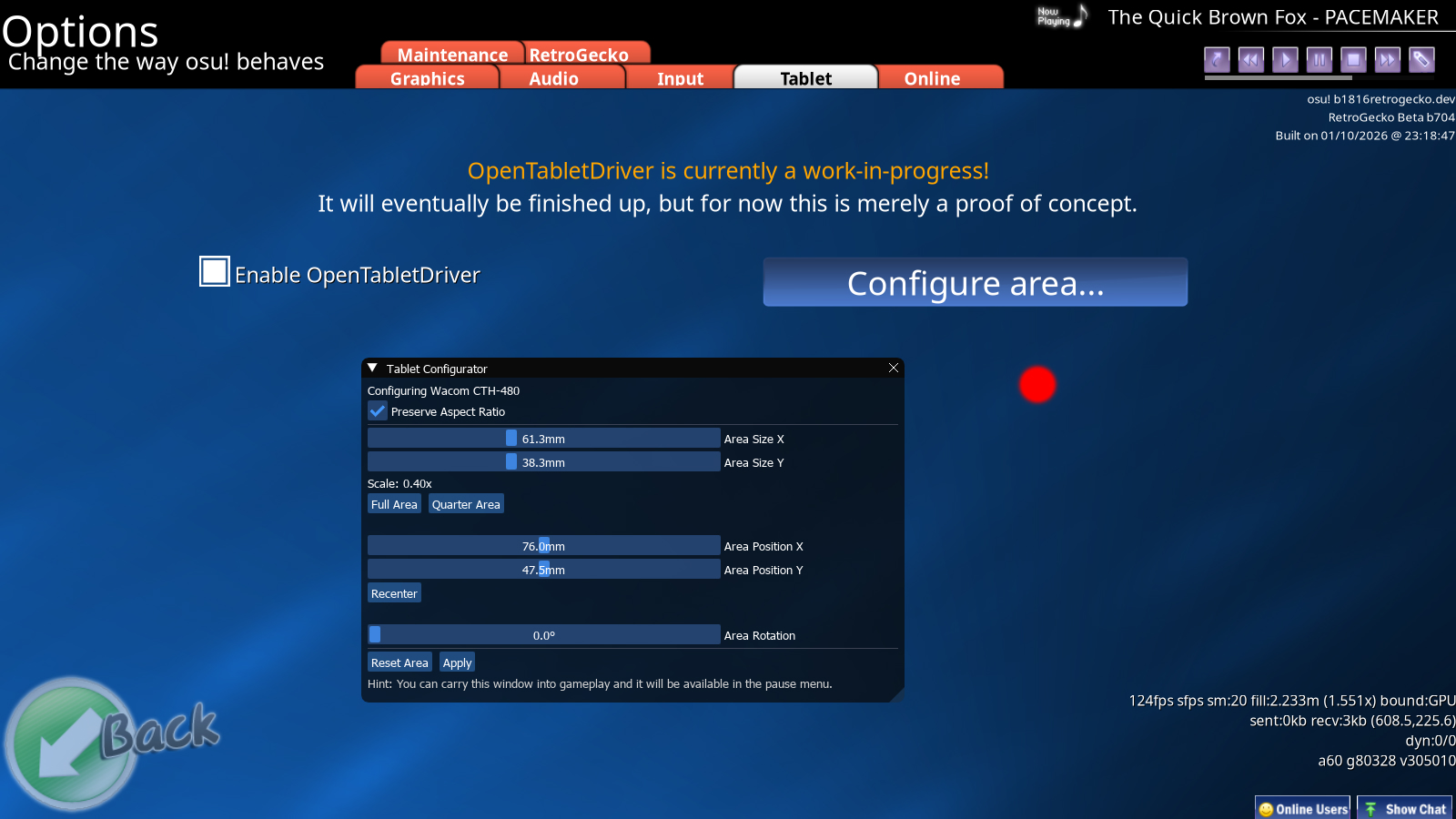
Task: Click the jump-to-song arrow icon
Action: [x=1217, y=60]
